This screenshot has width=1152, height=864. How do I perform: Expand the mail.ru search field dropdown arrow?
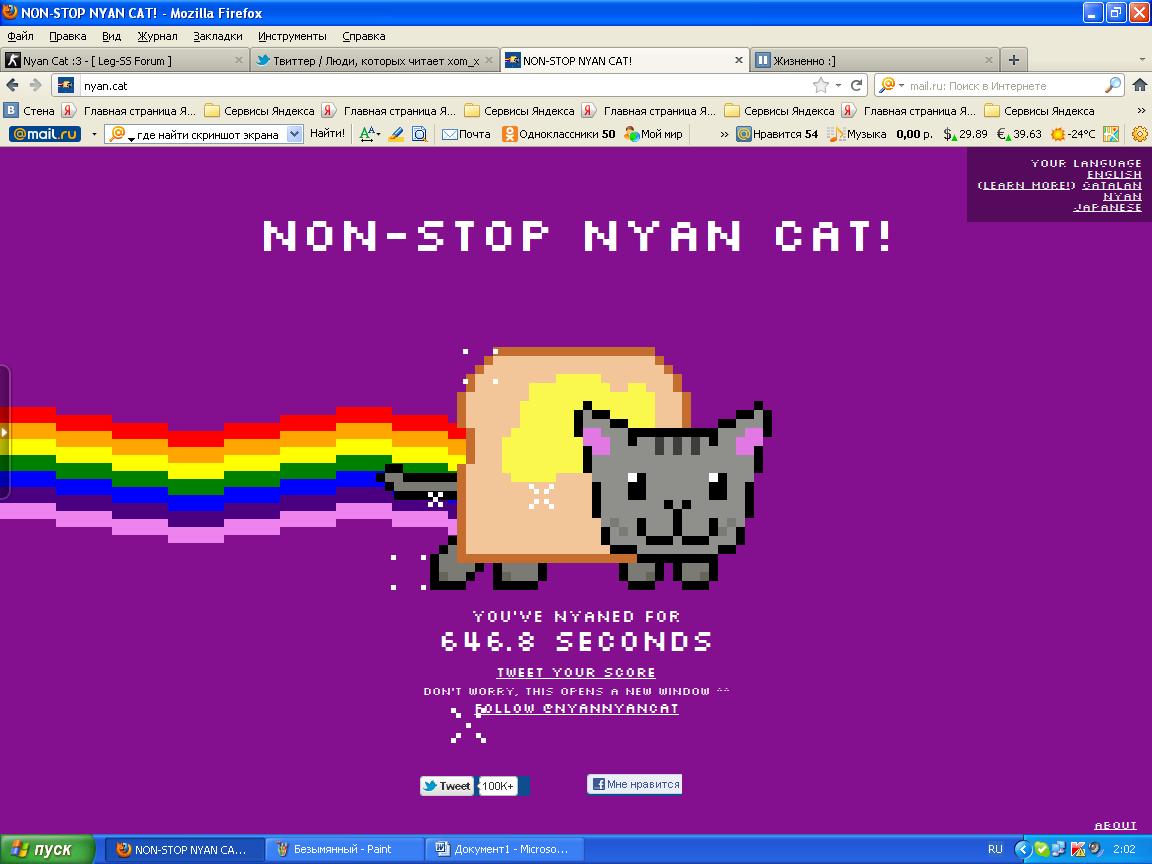(x=295, y=134)
